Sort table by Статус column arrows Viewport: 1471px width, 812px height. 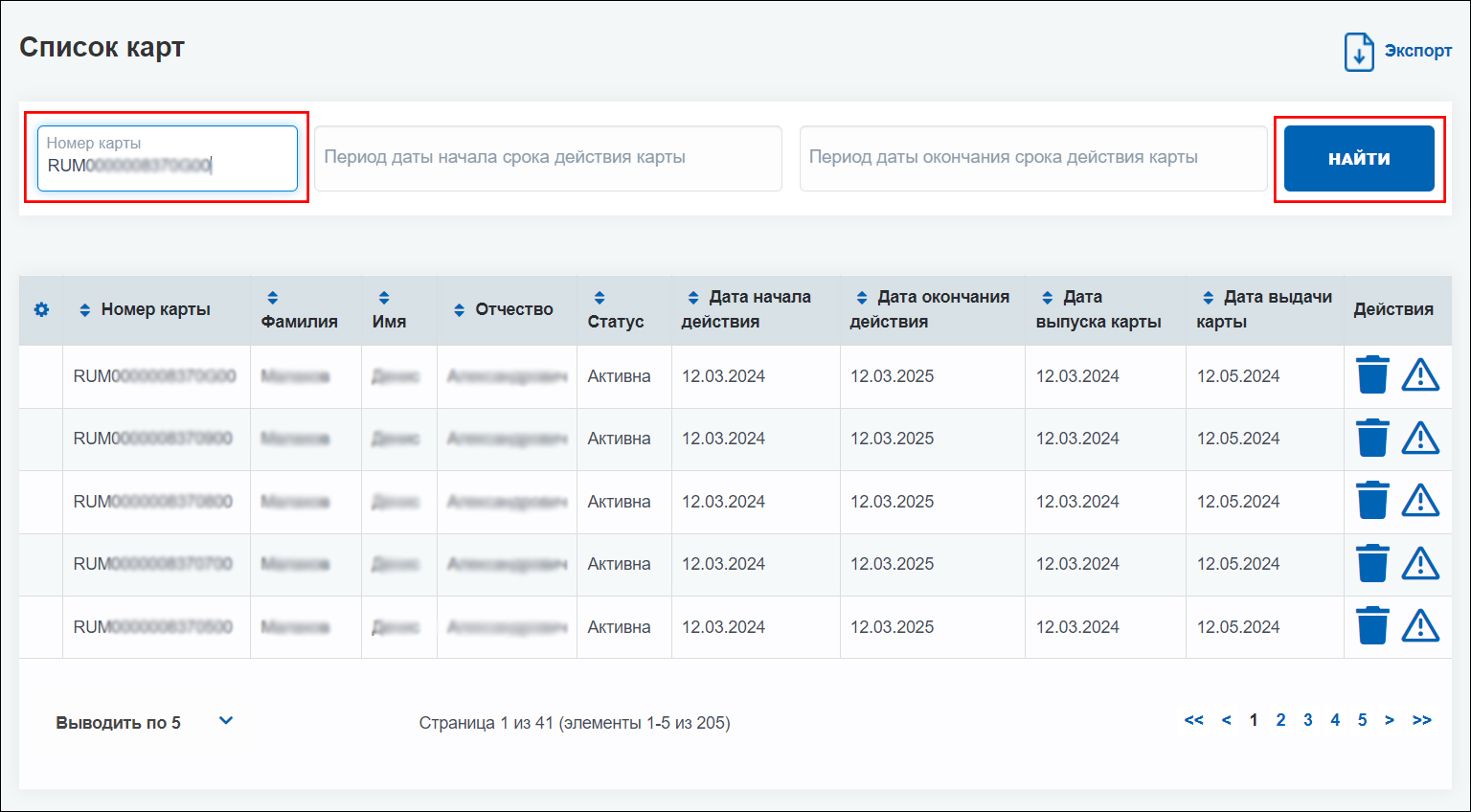click(x=600, y=298)
